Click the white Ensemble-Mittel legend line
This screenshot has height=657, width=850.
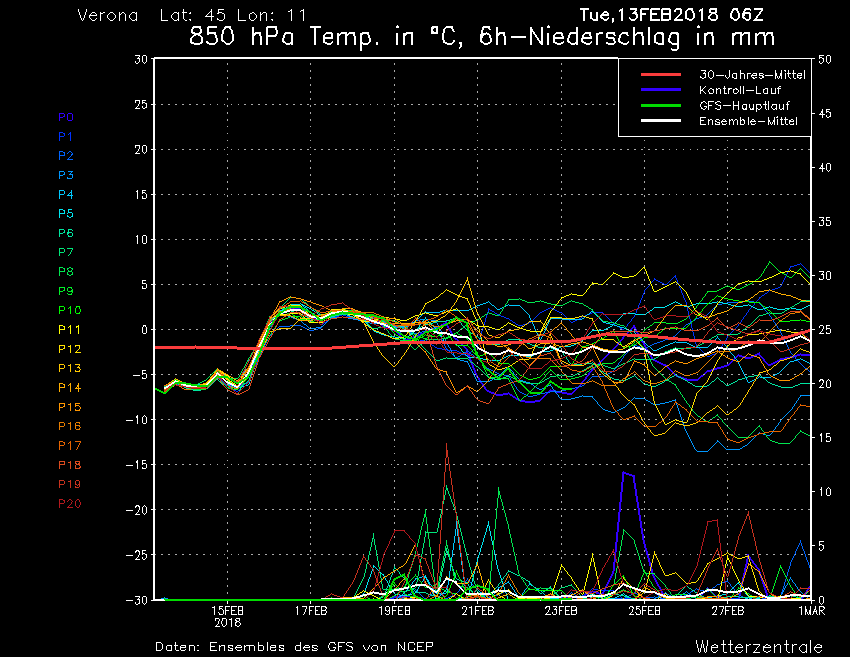661,121
